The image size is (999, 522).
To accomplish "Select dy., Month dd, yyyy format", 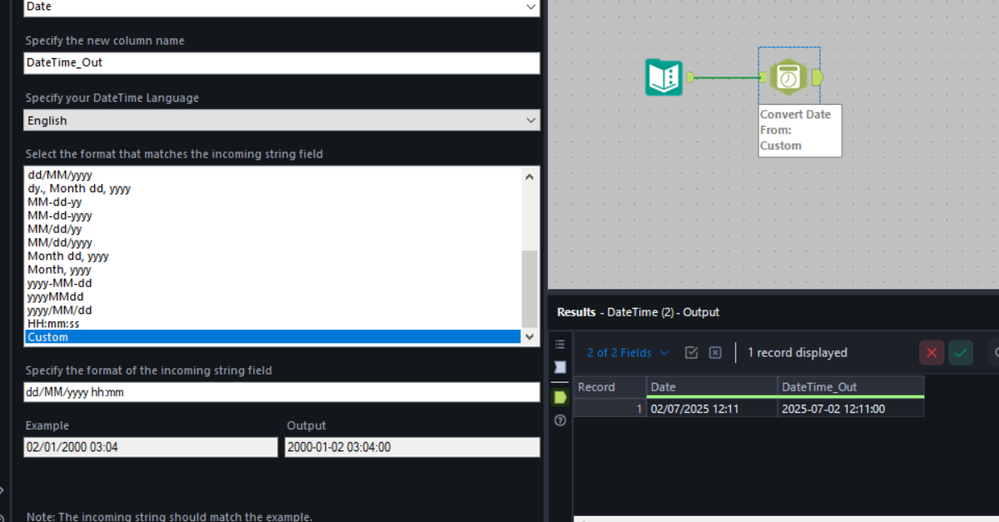I will tap(79, 188).
